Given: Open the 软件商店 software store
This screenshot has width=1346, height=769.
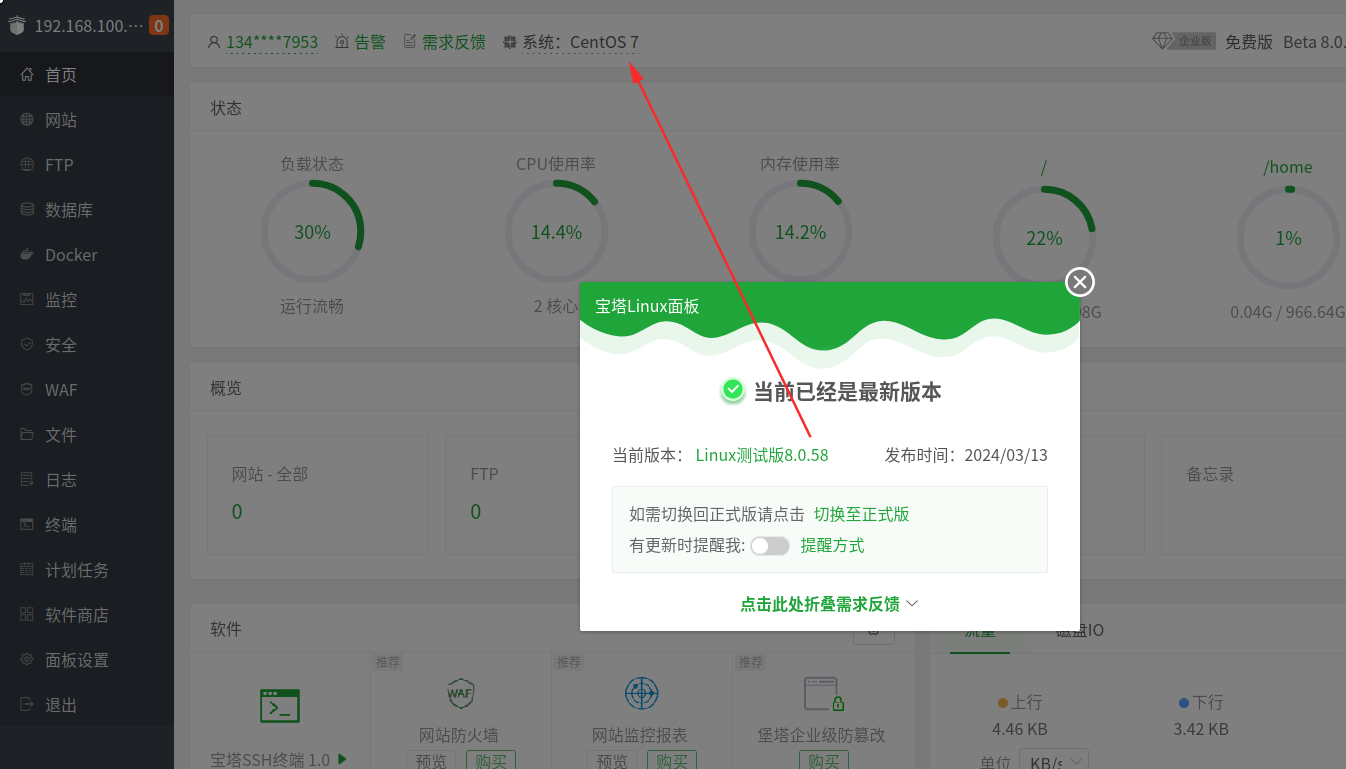Looking at the screenshot, I should coord(87,615).
